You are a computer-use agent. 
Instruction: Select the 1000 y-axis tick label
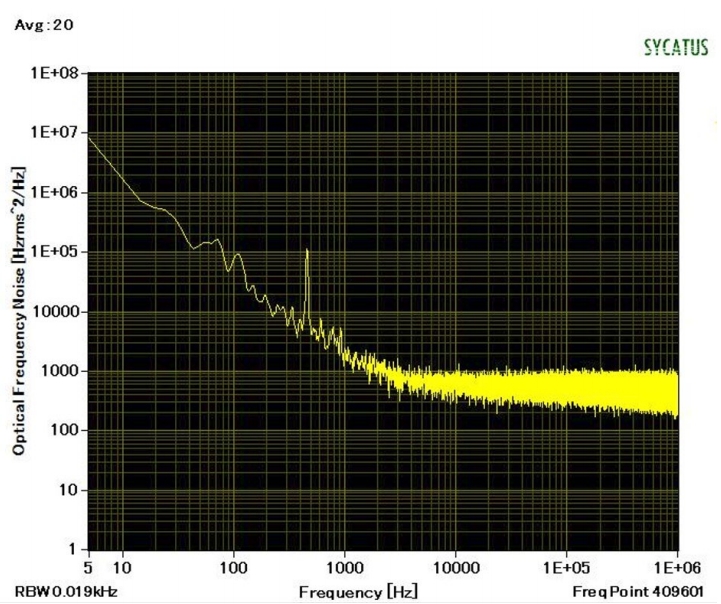pyautogui.click(x=64, y=371)
